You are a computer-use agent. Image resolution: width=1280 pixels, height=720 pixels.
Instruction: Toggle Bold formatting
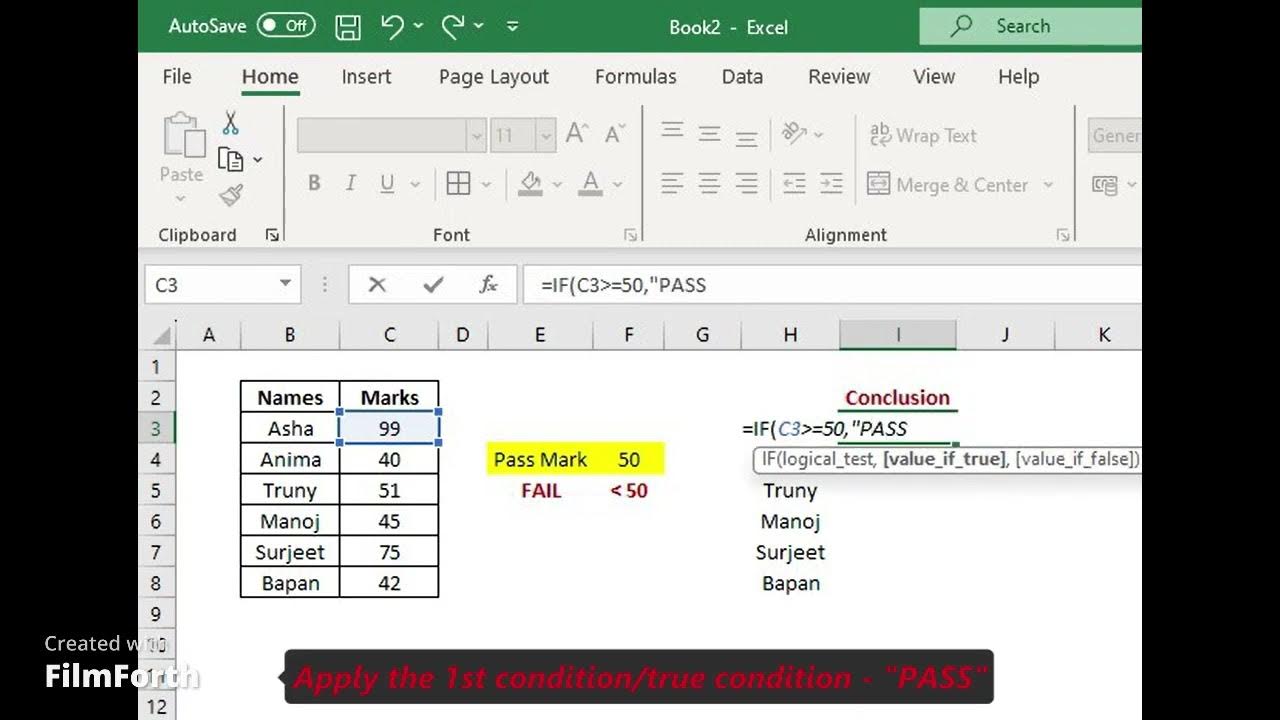314,183
